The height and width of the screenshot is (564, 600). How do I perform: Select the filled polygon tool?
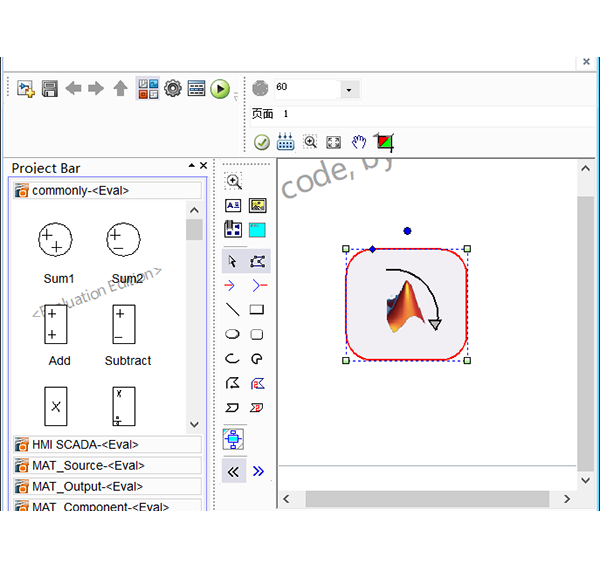[x=258, y=383]
